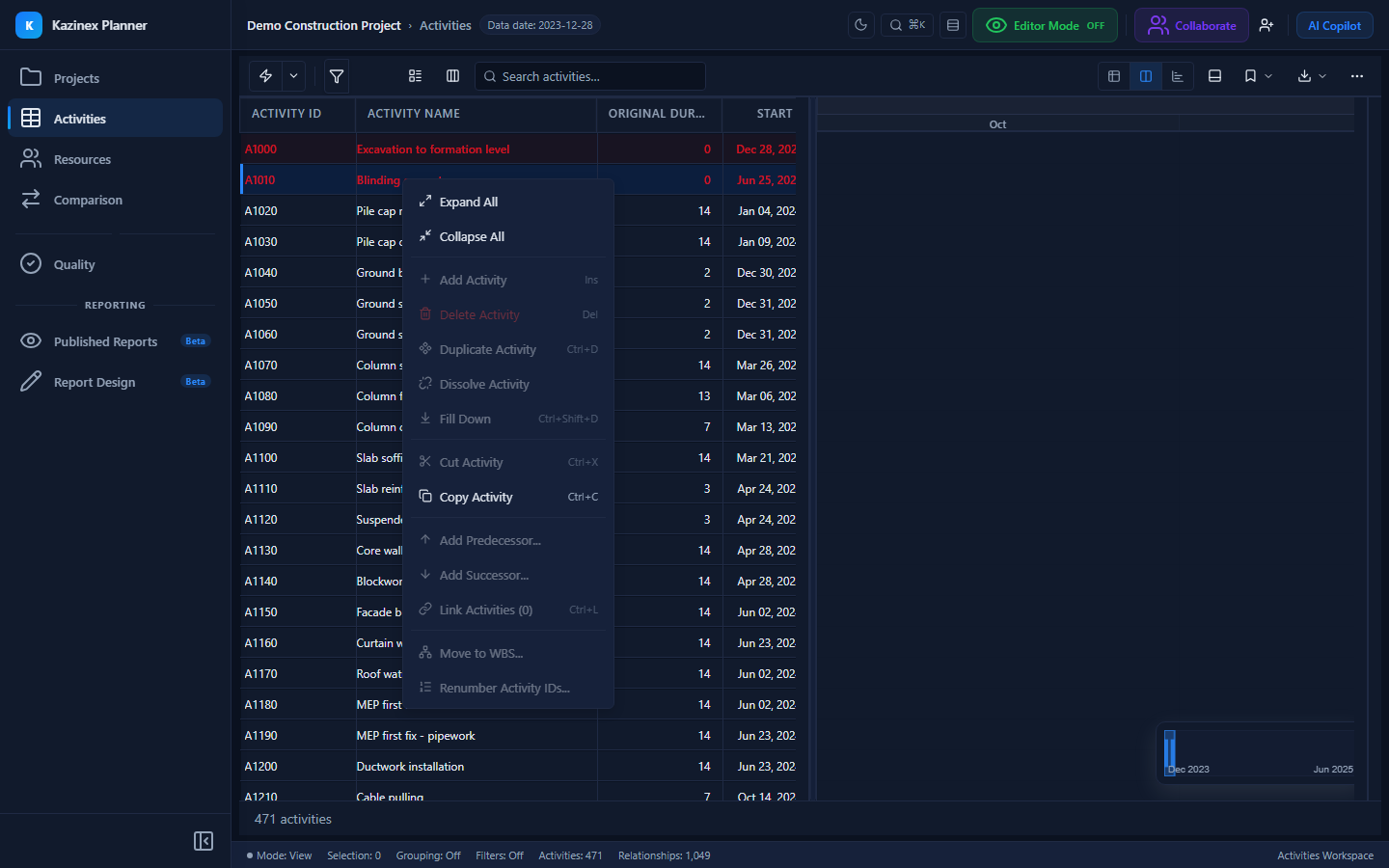This screenshot has height=868, width=1389.
Task: Open the Activities sidebar item
Action: coord(115,119)
